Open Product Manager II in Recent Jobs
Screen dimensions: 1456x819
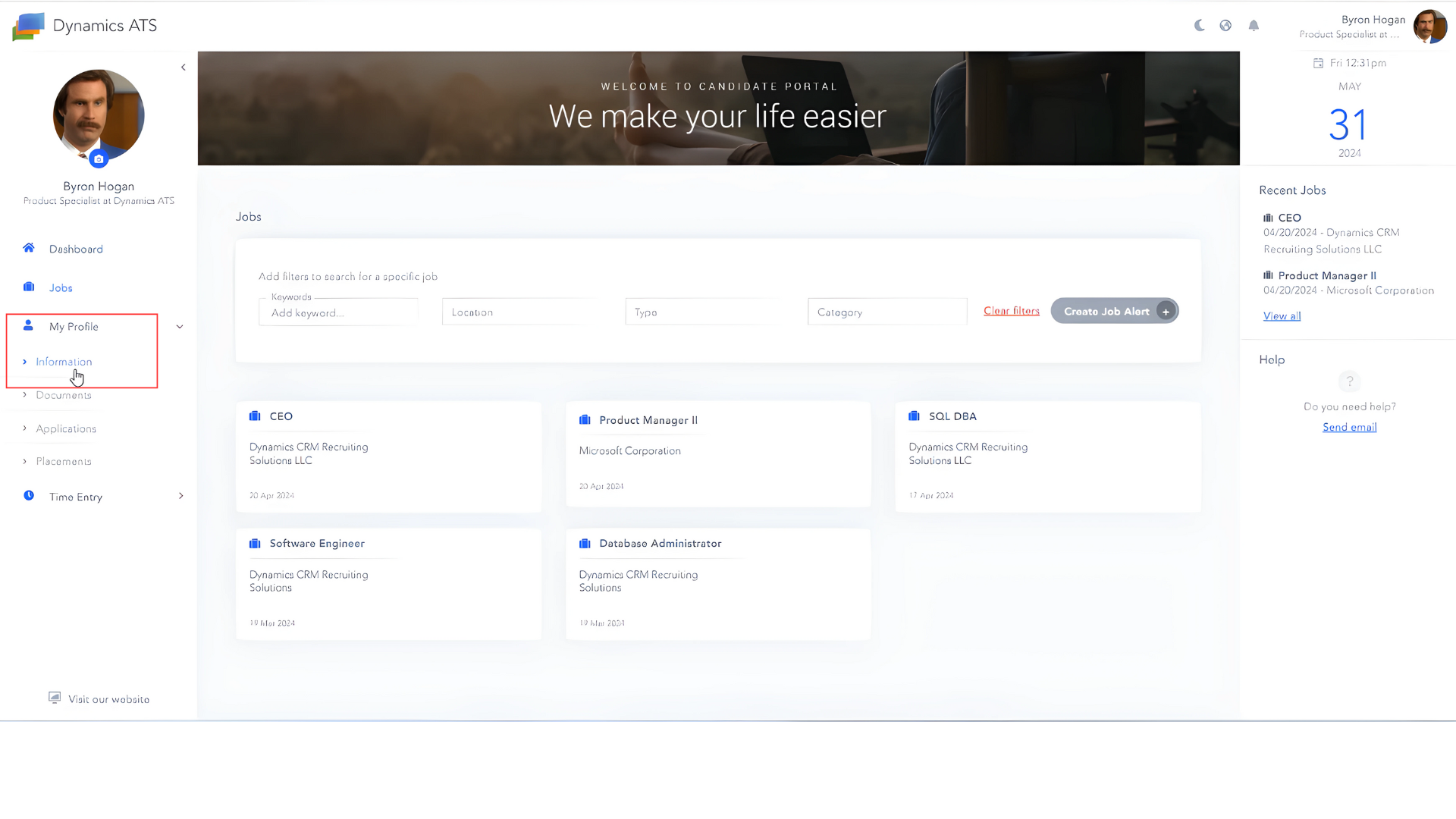(1327, 276)
